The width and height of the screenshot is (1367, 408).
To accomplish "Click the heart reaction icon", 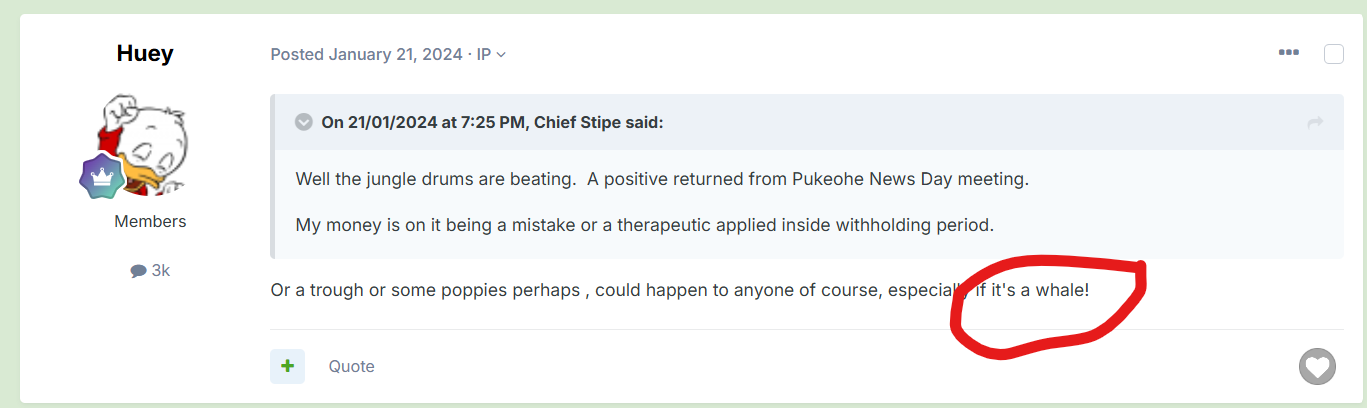I will pos(1317,367).
